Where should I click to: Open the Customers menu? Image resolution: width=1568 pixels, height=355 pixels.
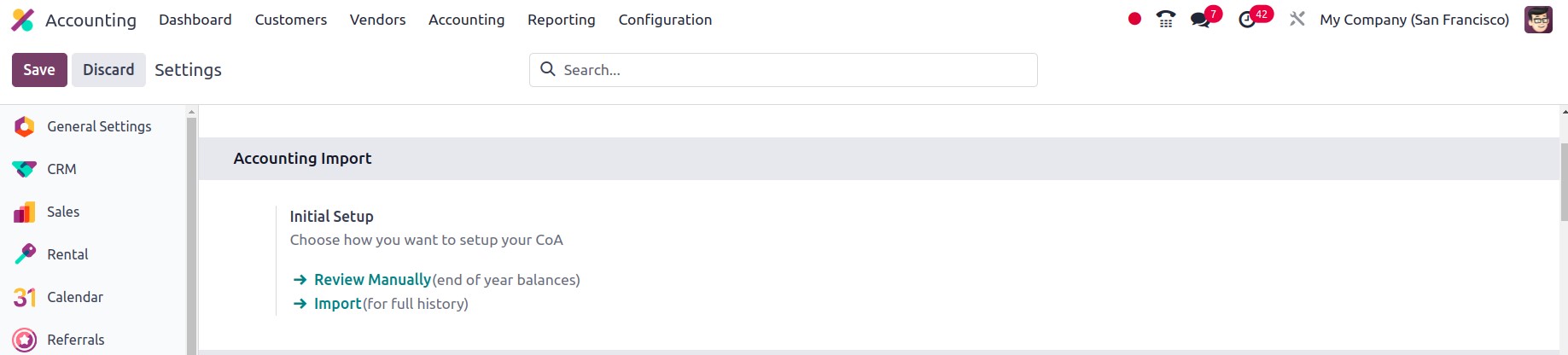[x=291, y=20]
